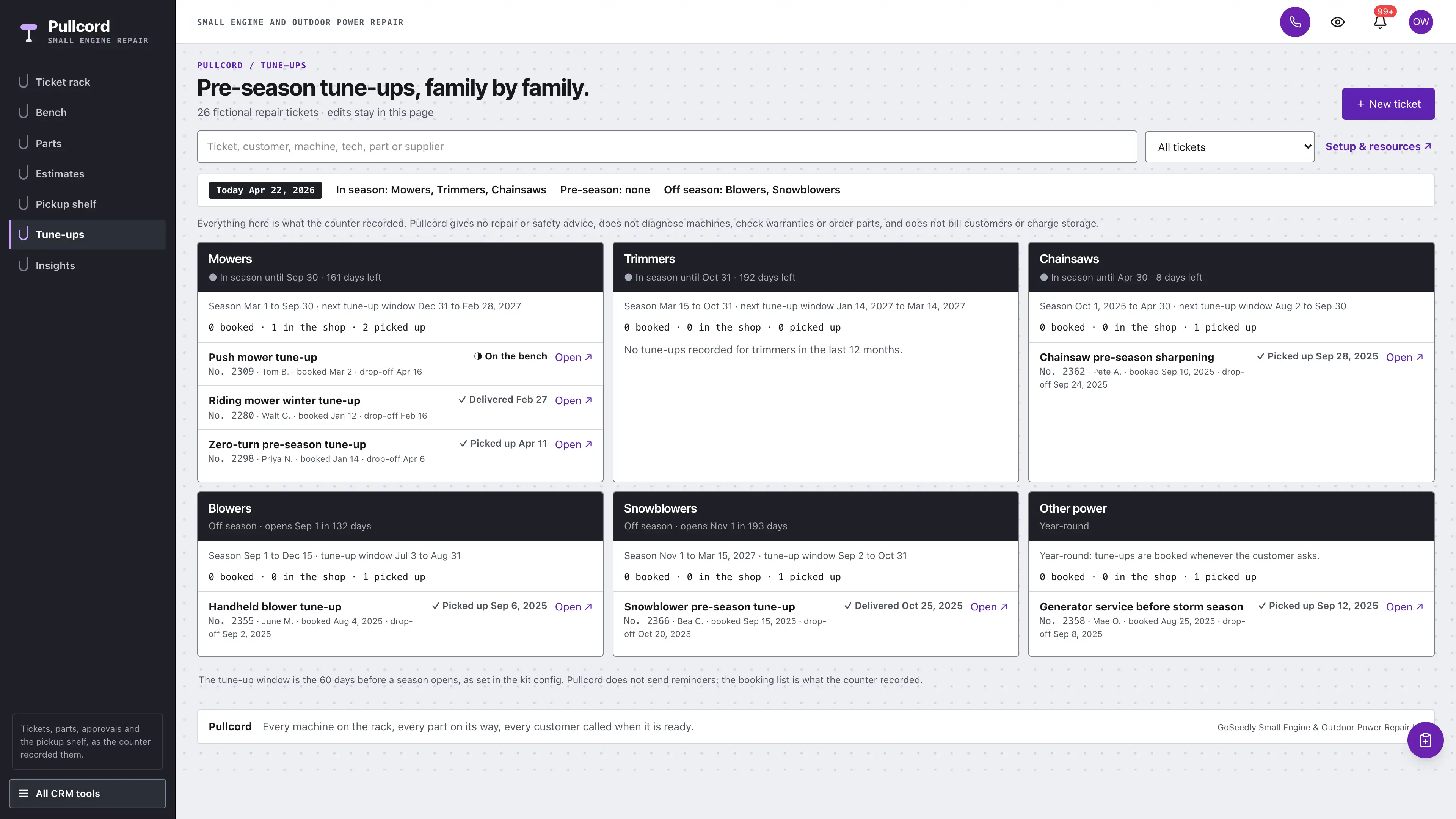Screen dimensions: 1456x819
Task: Expand the All tickets filter dropdown
Action: [x=1229, y=147]
